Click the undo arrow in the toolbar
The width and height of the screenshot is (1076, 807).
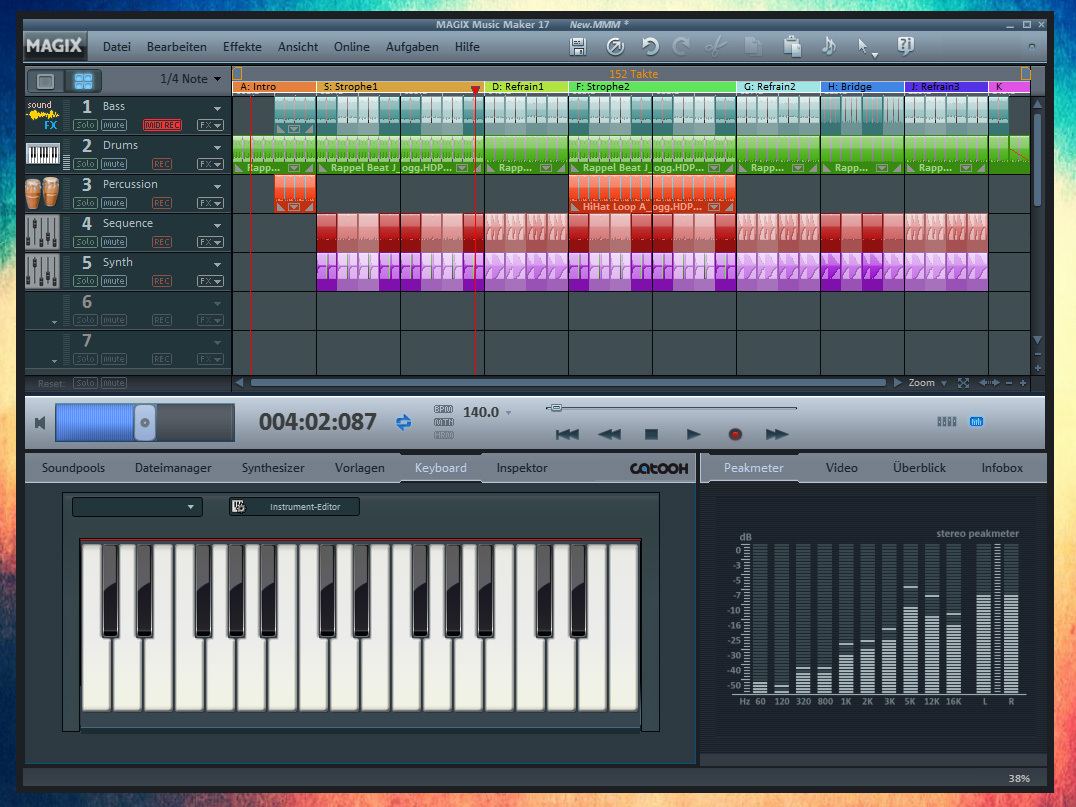click(x=650, y=46)
